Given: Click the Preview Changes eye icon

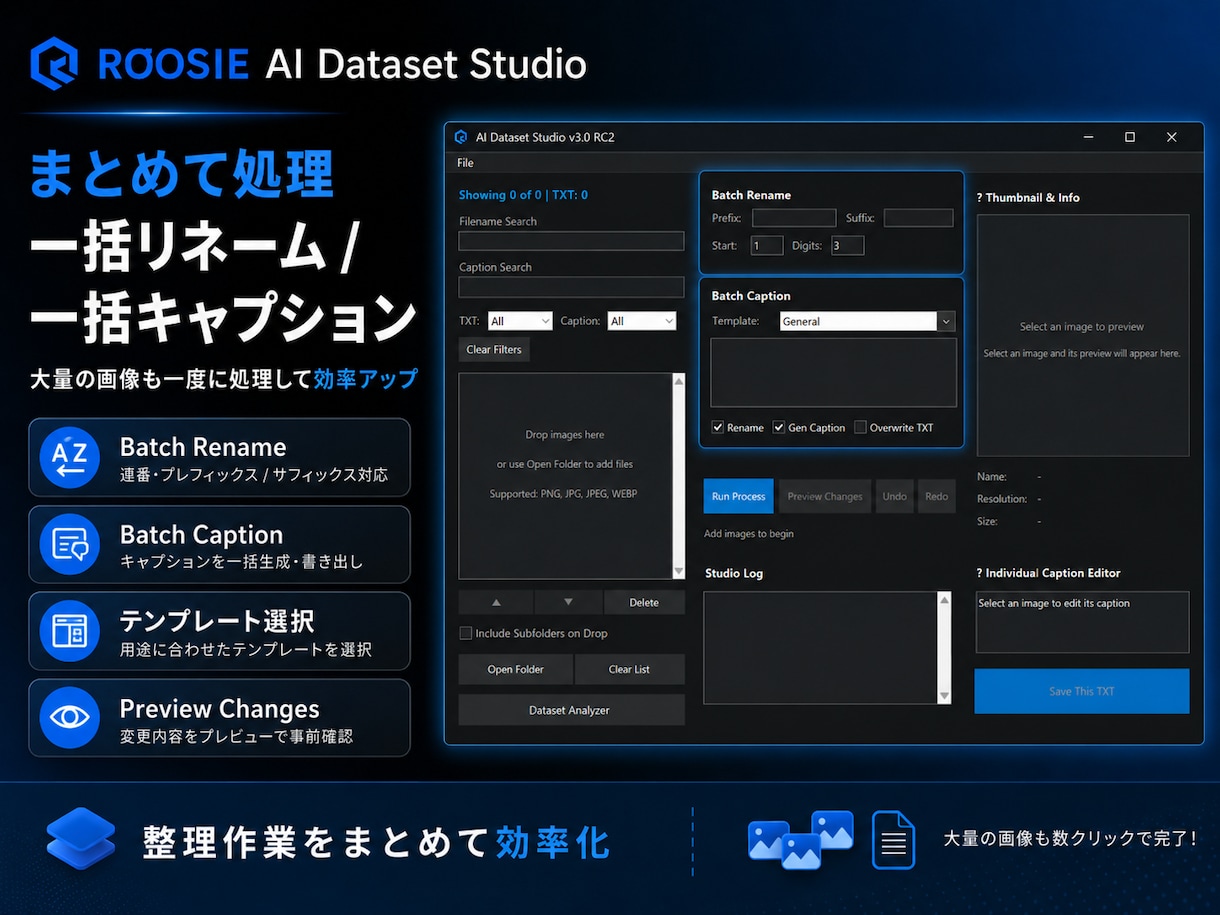Looking at the screenshot, I should click(x=69, y=717).
